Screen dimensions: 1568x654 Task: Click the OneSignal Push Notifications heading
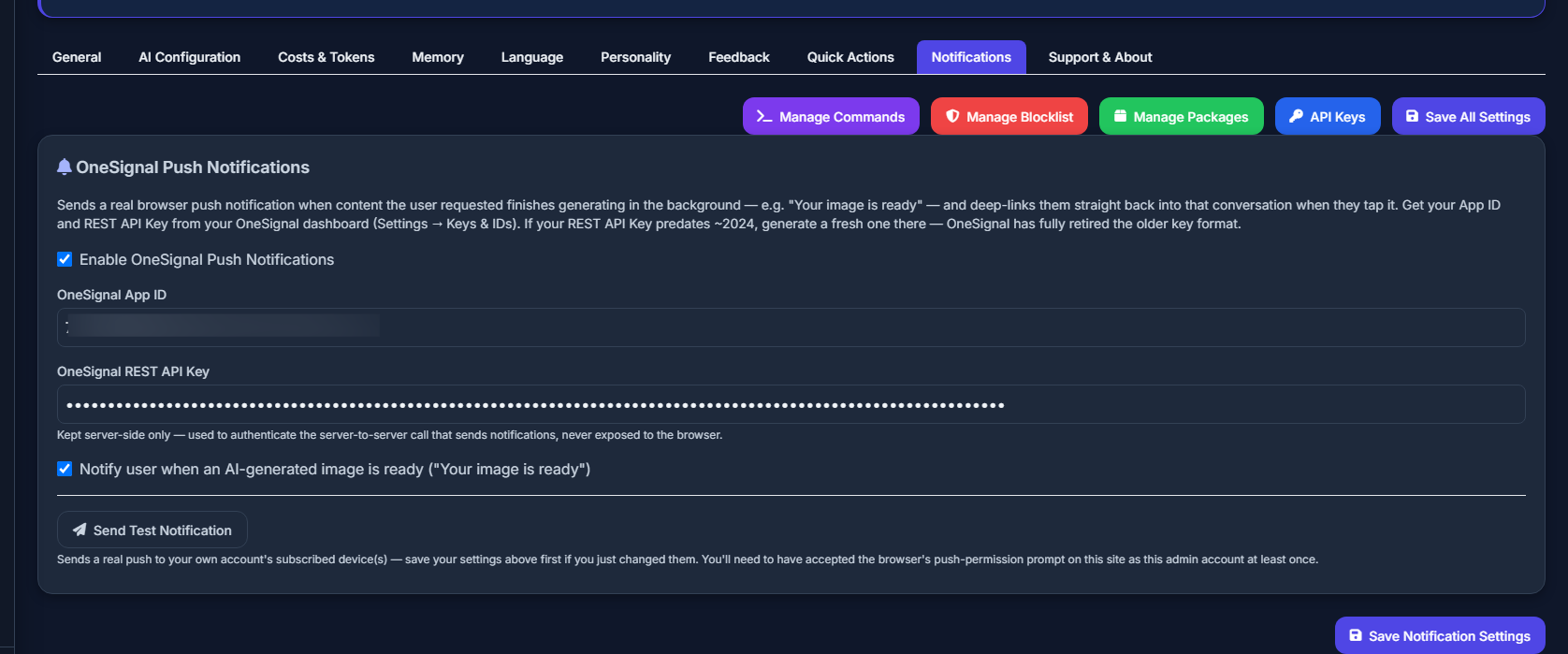click(193, 167)
